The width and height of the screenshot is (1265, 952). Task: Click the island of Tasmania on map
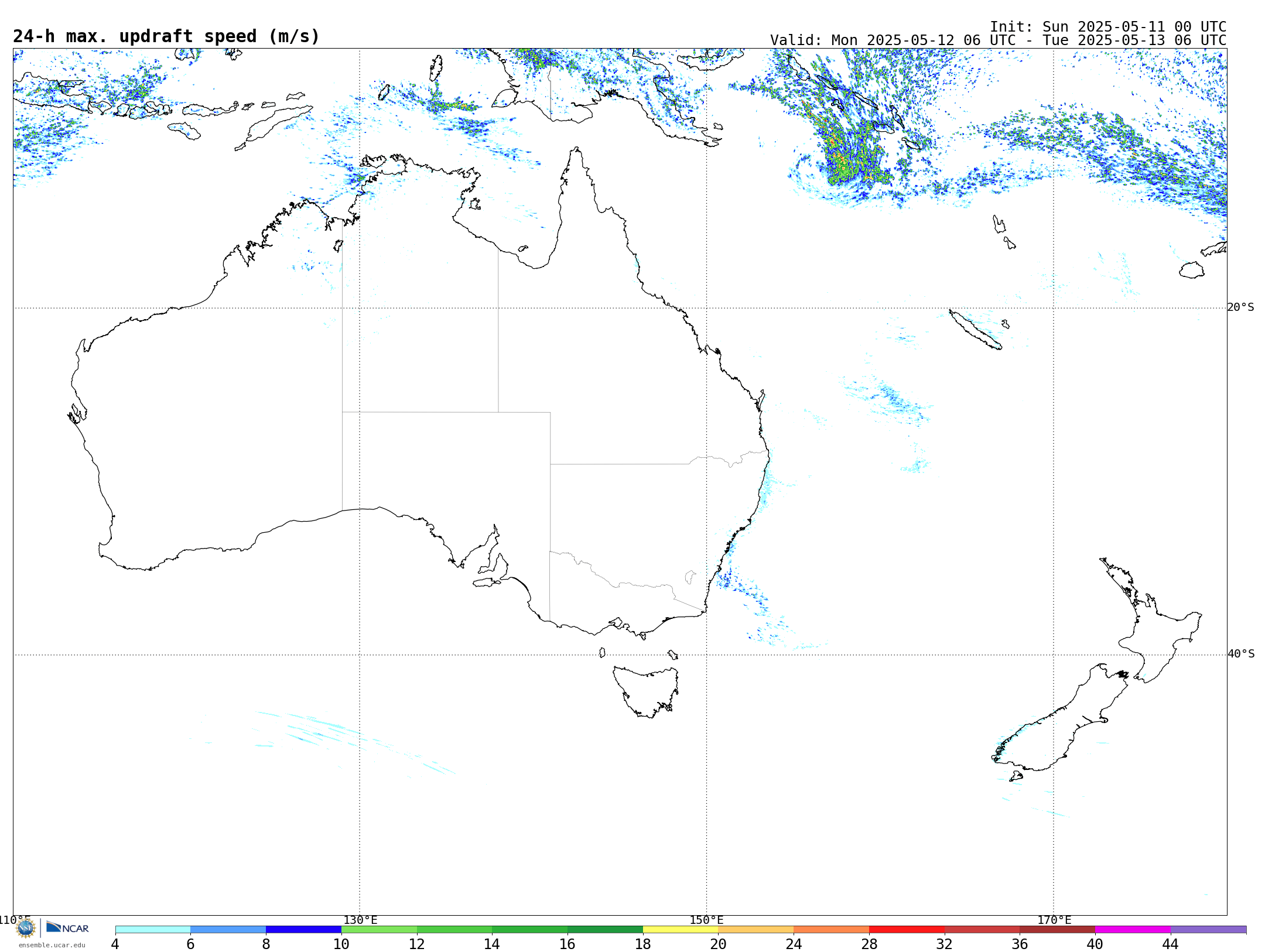click(647, 691)
